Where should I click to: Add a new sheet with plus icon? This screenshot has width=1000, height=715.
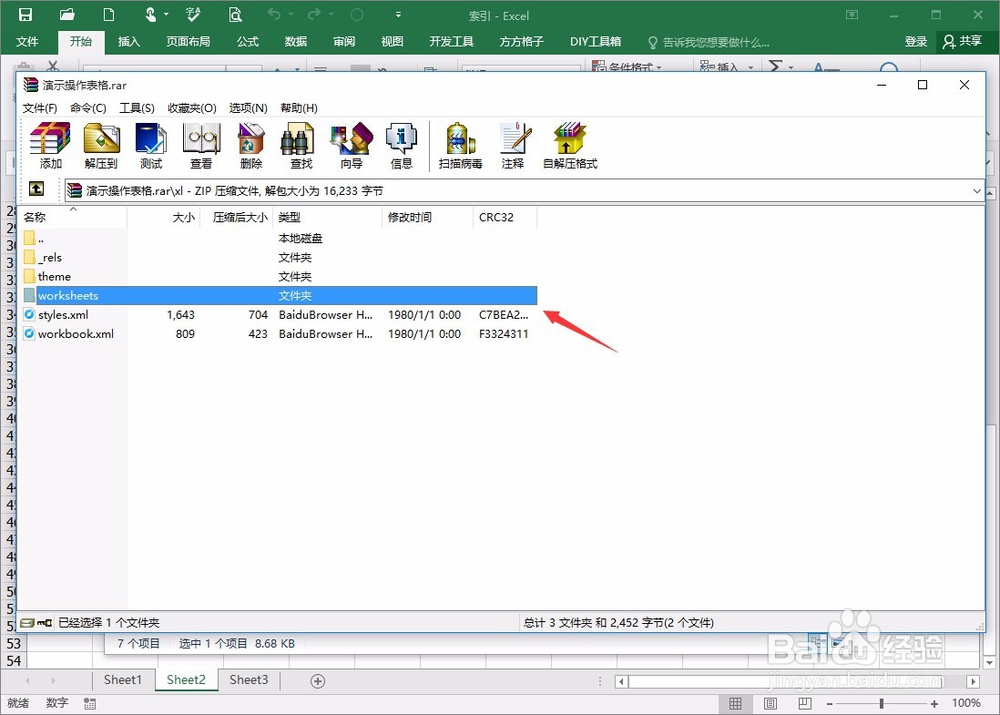coord(318,681)
